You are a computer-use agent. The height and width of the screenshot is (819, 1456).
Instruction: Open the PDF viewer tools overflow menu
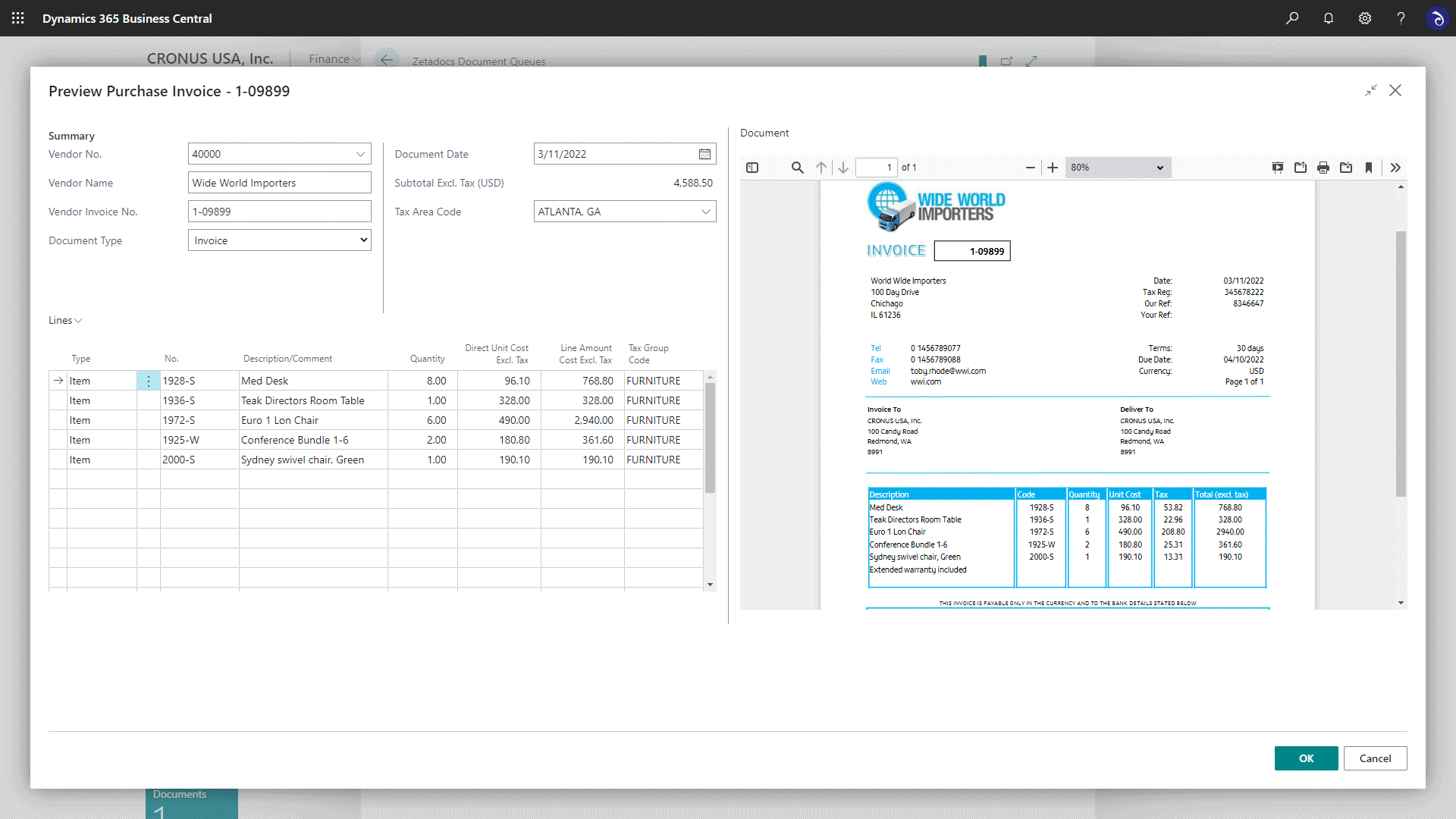point(1395,168)
